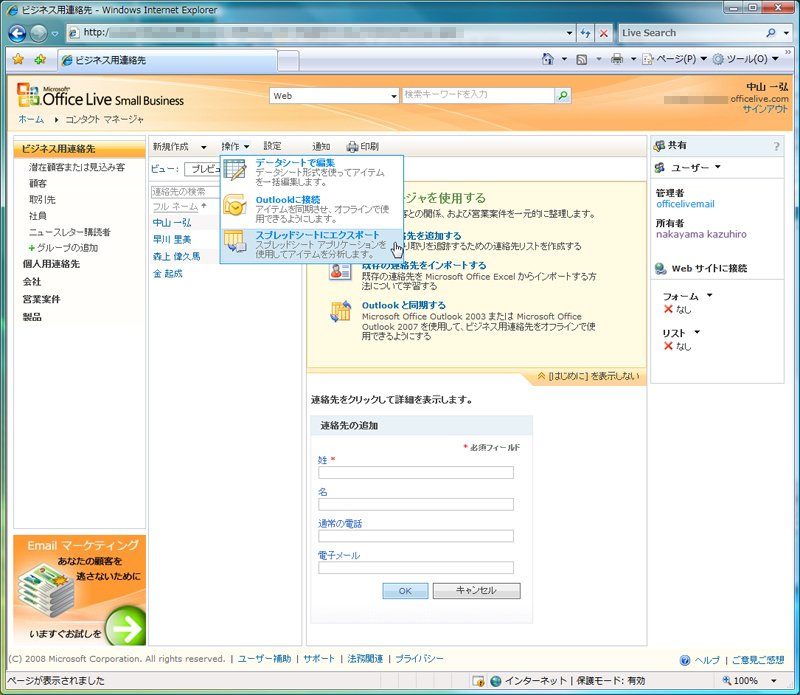Image resolution: width=800 pixels, height=695 pixels.
Task: Click the 共有 panel help question mark
Action: (777, 146)
